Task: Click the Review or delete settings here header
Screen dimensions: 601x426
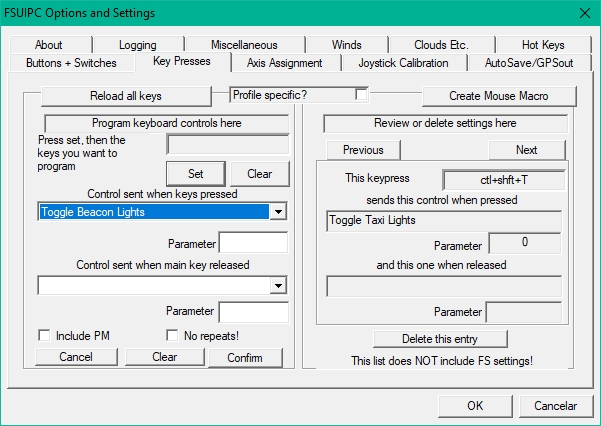Action: coord(445,123)
